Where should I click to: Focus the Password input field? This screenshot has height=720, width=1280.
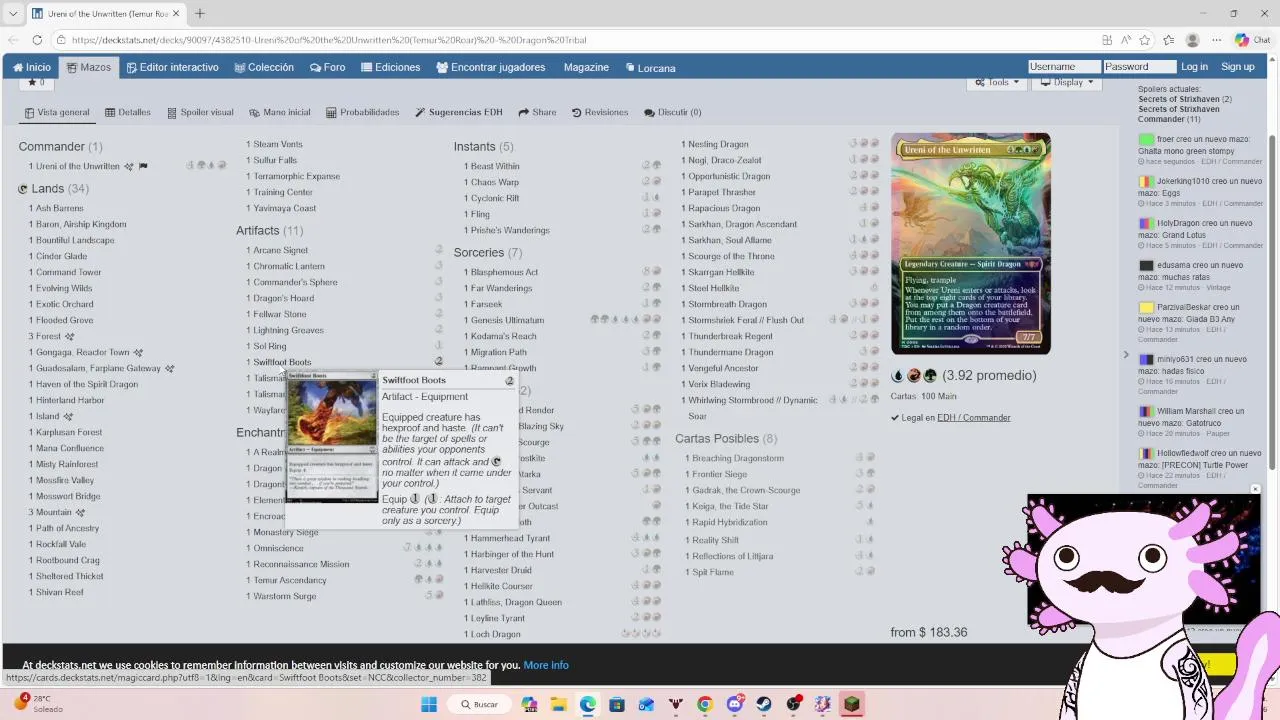pyautogui.click(x=1139, y=67)
